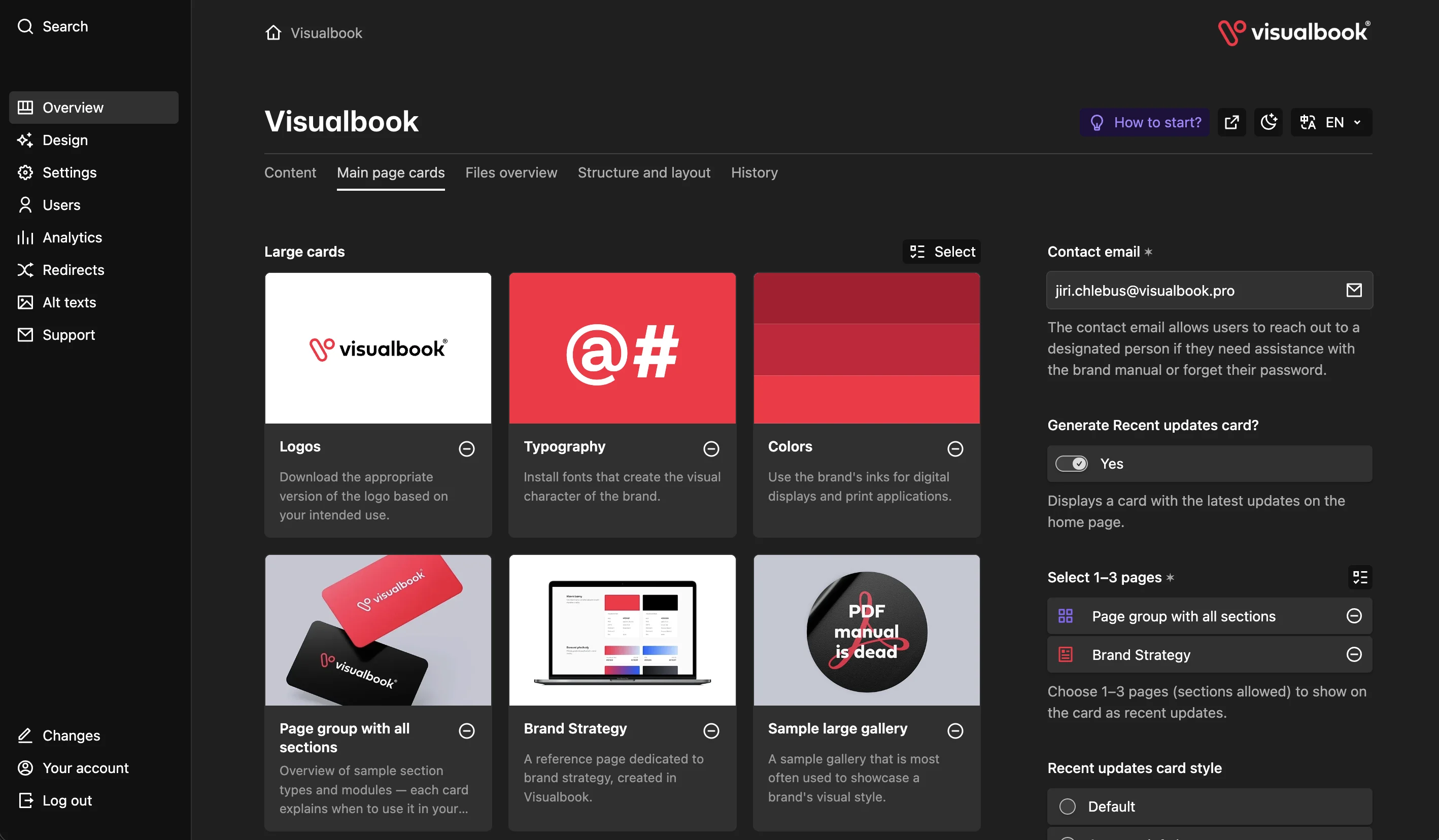Click the home breadcrumb icon
Viewport: 1439px width, 840px height.
[273, 32]
